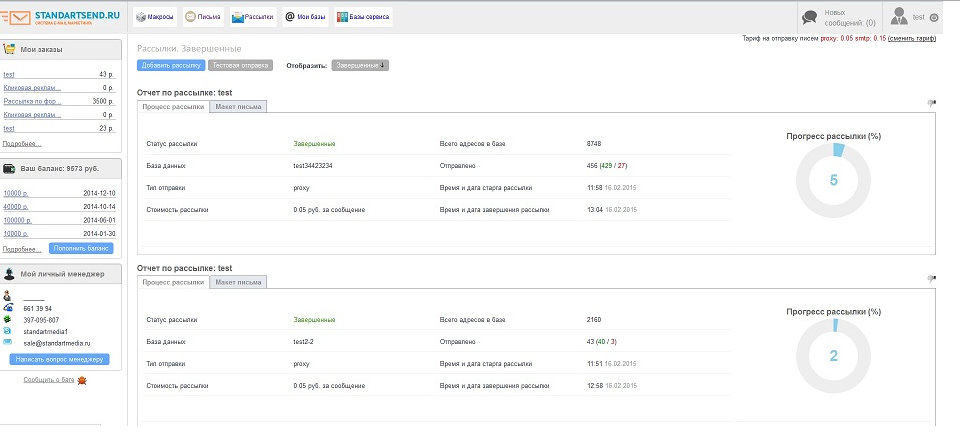Select Процесс рассылки tab in test34423234 report
The image size is (960, 436).
coord(173,107)
